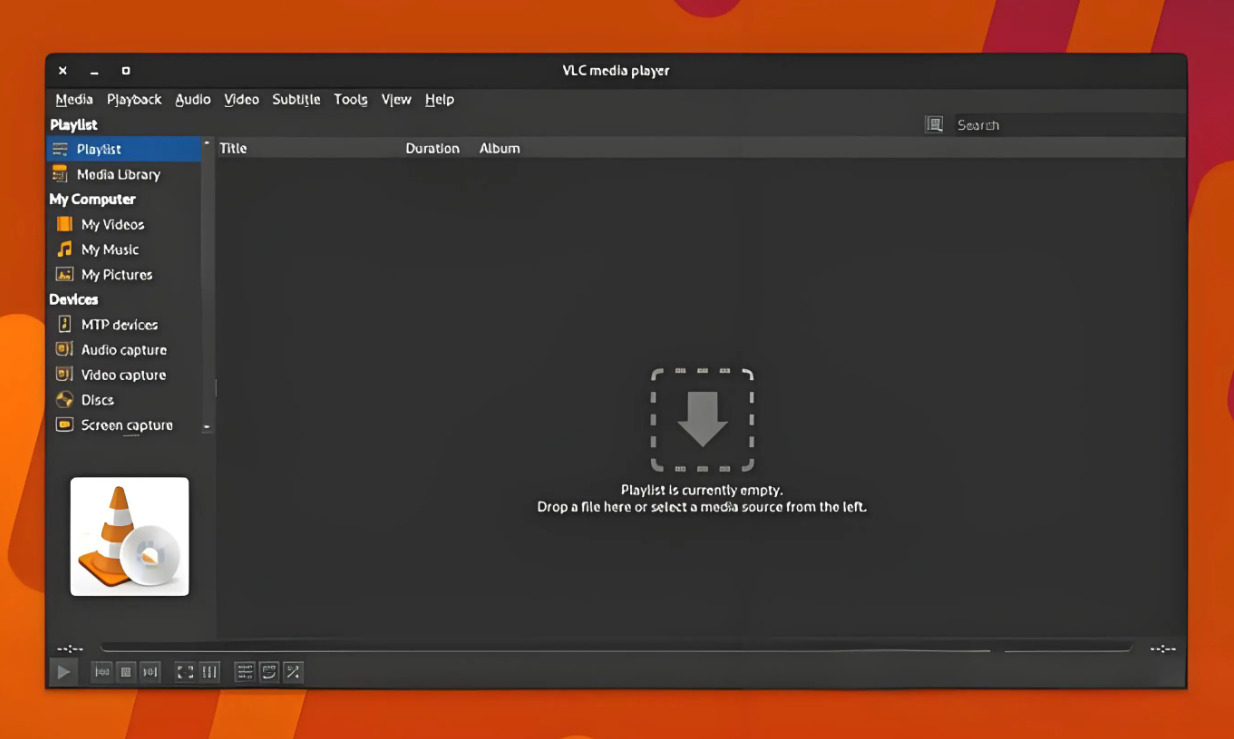1234x739 pixels.
Task: Open the Help menu
Action: pos(439,99)
